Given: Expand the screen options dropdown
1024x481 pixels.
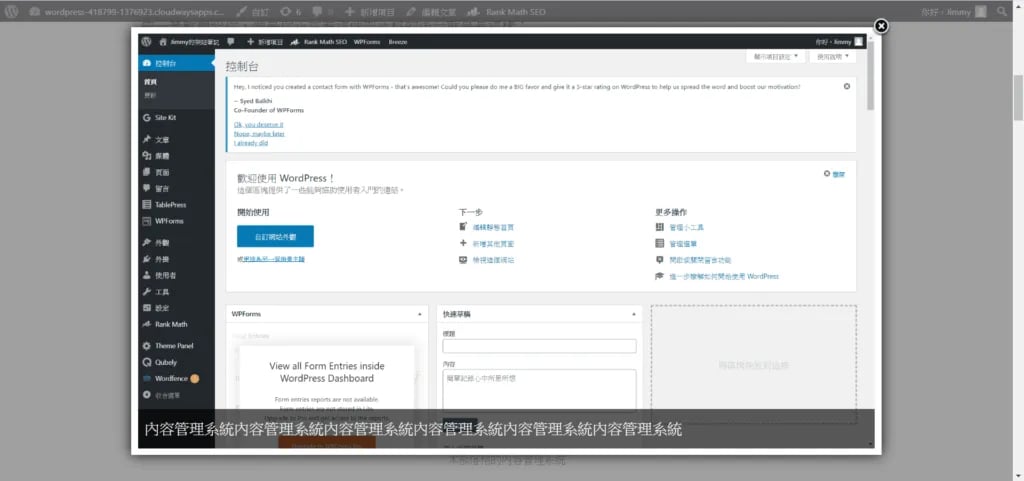Looking at the screenshot, I should [775, 57].
